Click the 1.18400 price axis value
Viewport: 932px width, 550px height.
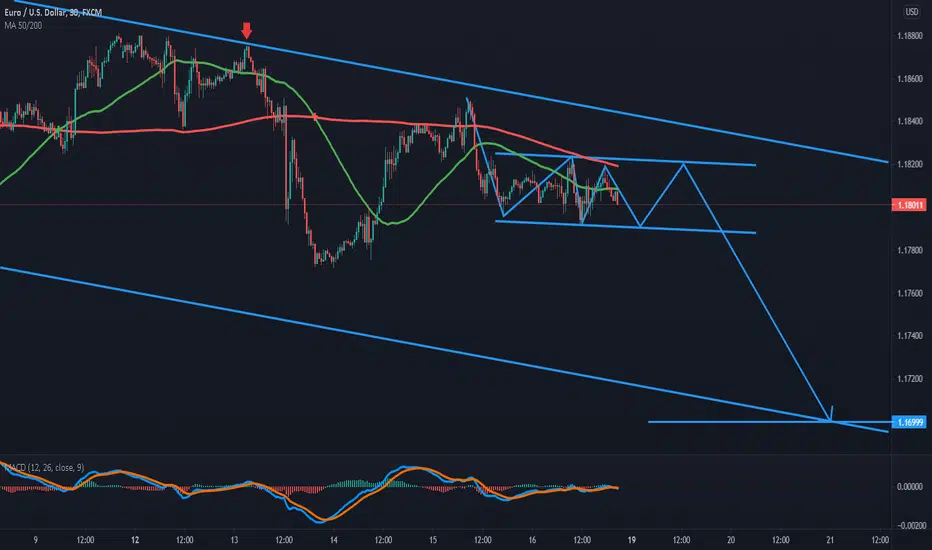(x=909, y=121)
